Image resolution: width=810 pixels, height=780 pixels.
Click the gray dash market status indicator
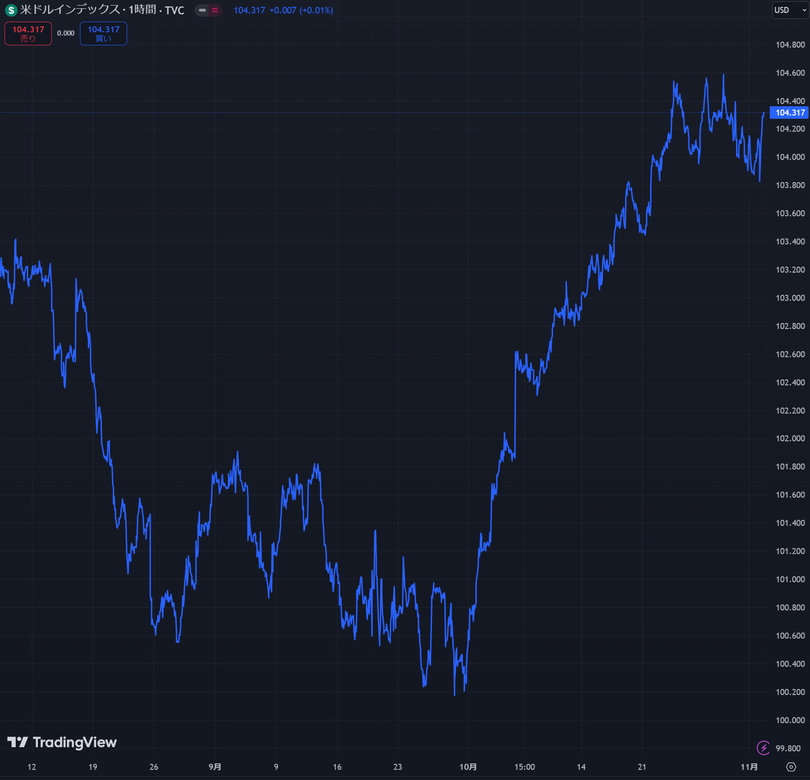(201, 10)
